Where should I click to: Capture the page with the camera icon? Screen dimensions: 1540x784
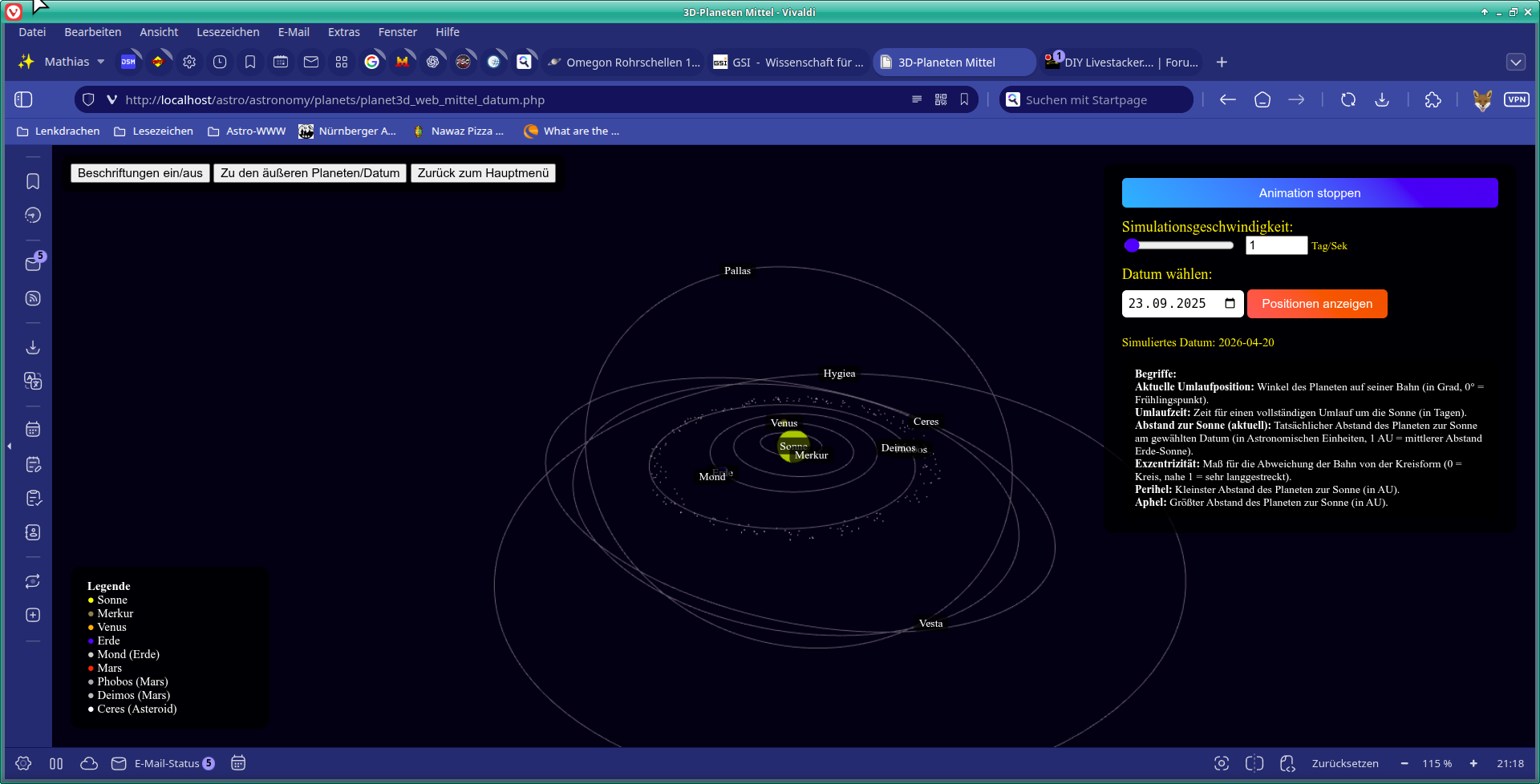click(1222, 763)
